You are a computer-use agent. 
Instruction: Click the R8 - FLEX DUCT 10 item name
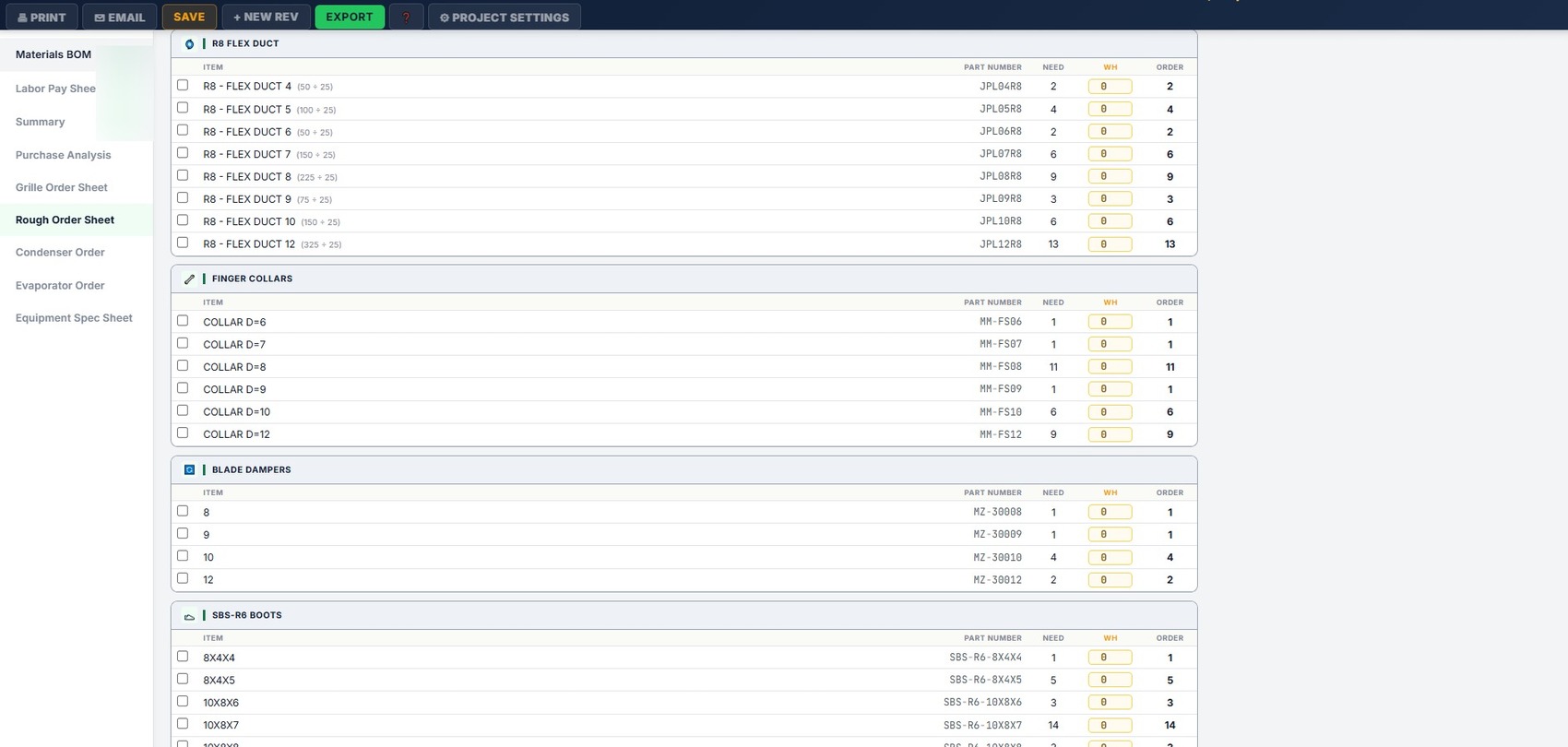pyautogui.click(x=249, y=221)
